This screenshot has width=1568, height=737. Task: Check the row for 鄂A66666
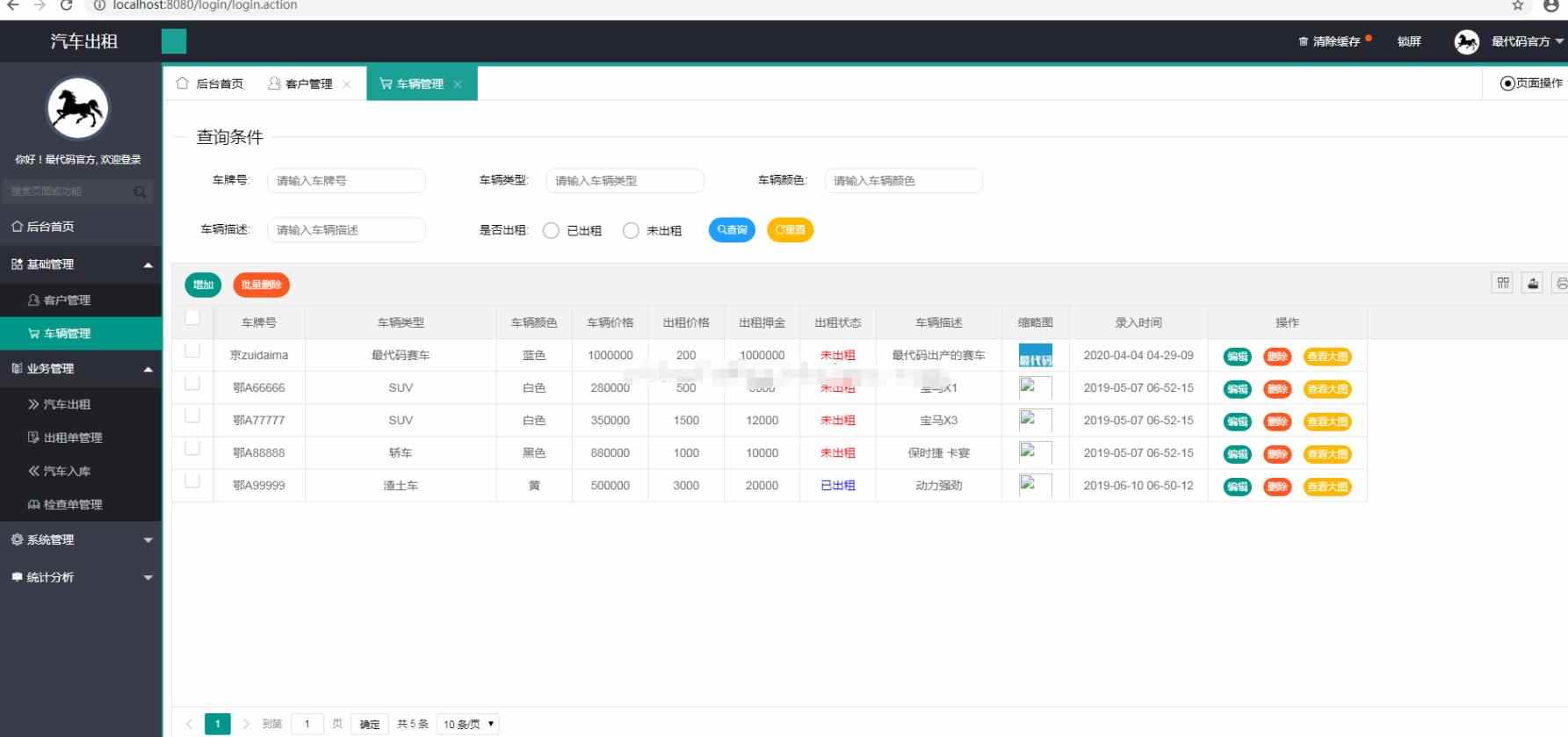(x=192, y=383)
